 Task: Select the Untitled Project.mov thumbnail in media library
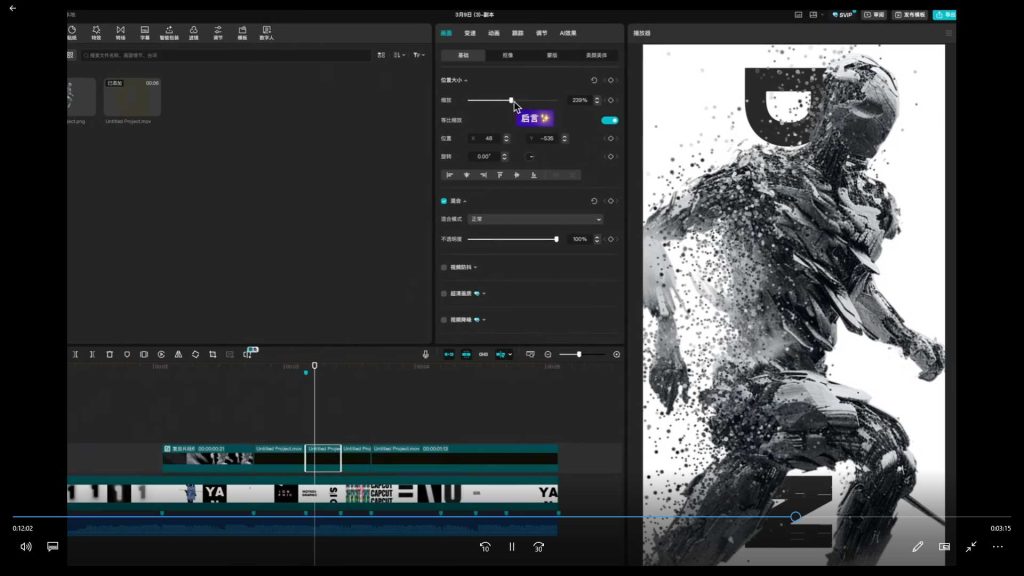coord(132,97)
